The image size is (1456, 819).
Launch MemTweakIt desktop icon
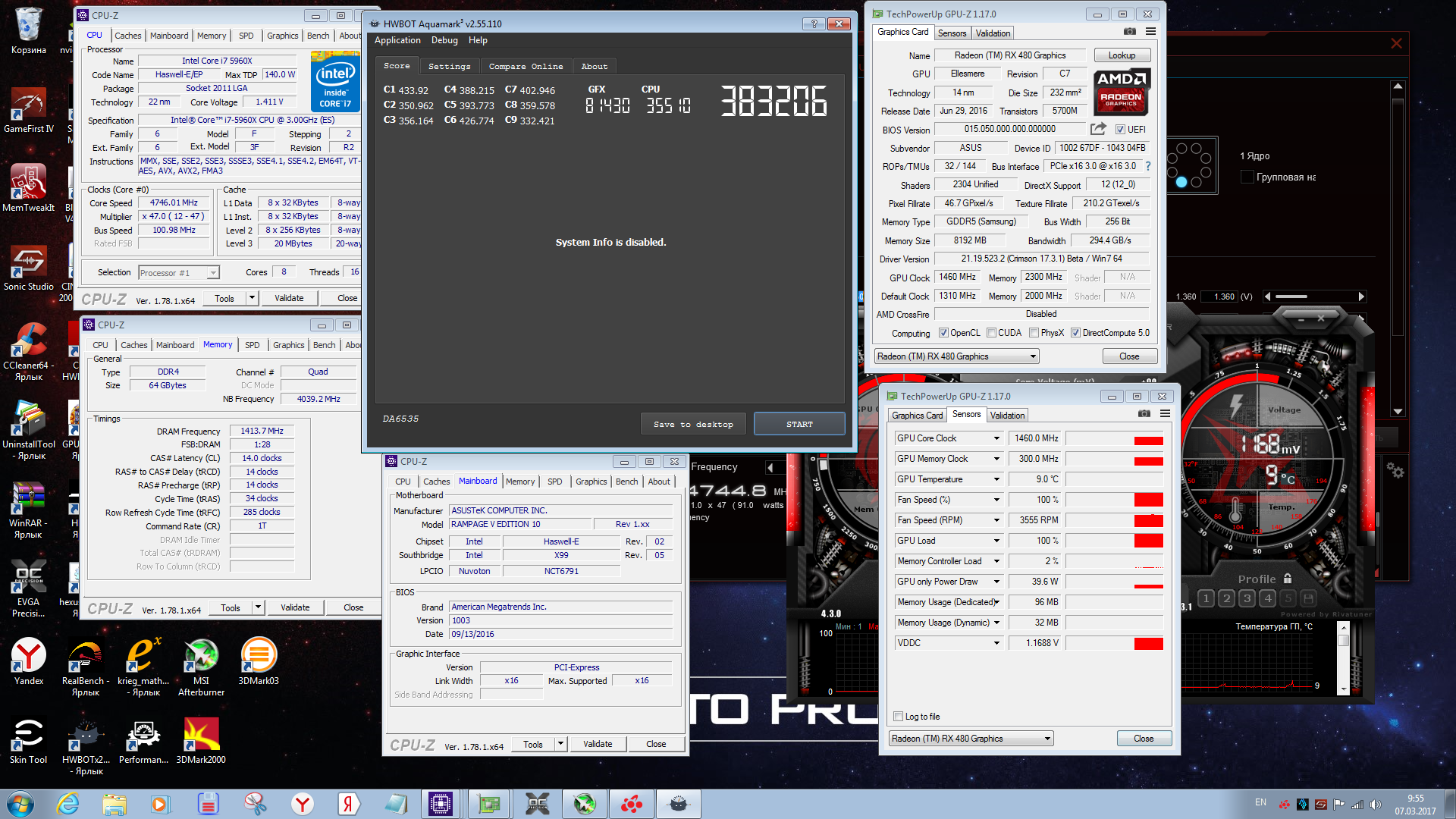(29, 188)
